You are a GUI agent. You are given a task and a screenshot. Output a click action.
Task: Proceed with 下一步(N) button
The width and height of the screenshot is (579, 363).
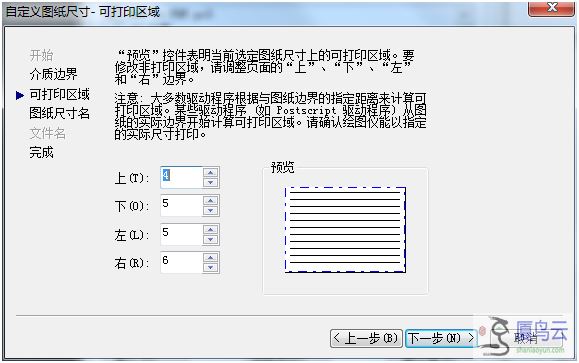point(441,338)
